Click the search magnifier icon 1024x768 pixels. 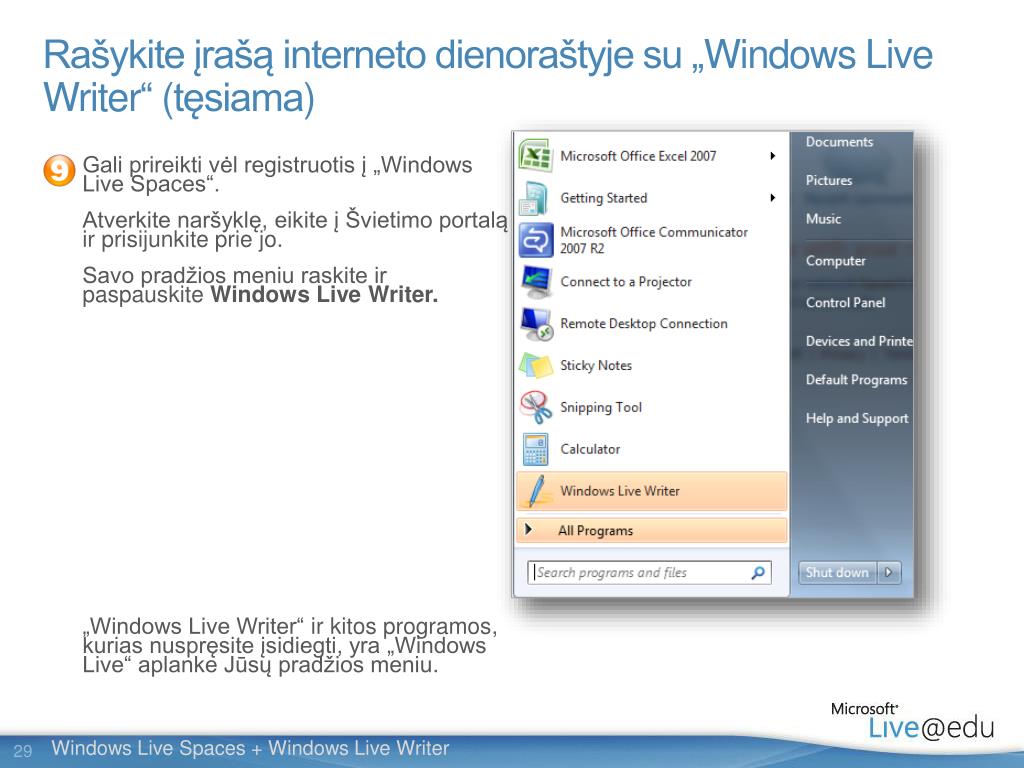pyautogui.click(x=758, y=573)
